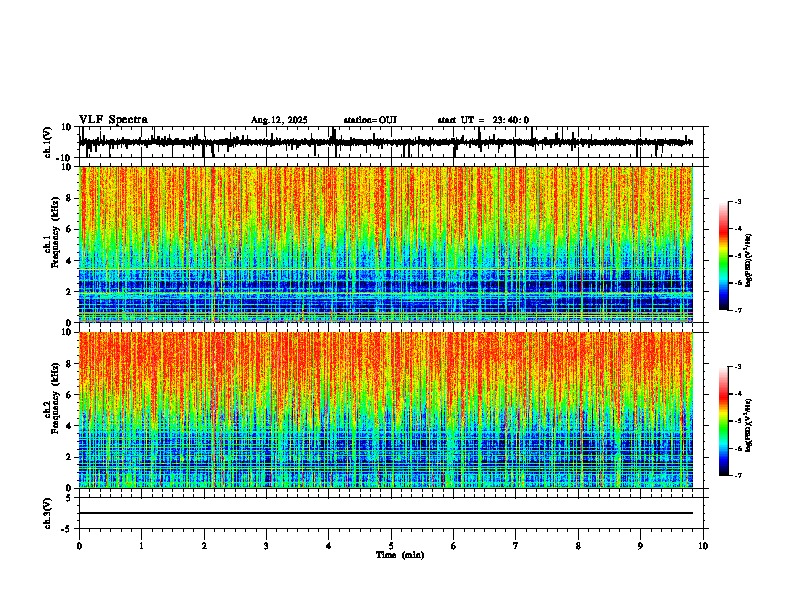Click the "1" tick on the time axis
This screenshot has width=792, height=612.
tap(141, 546)
